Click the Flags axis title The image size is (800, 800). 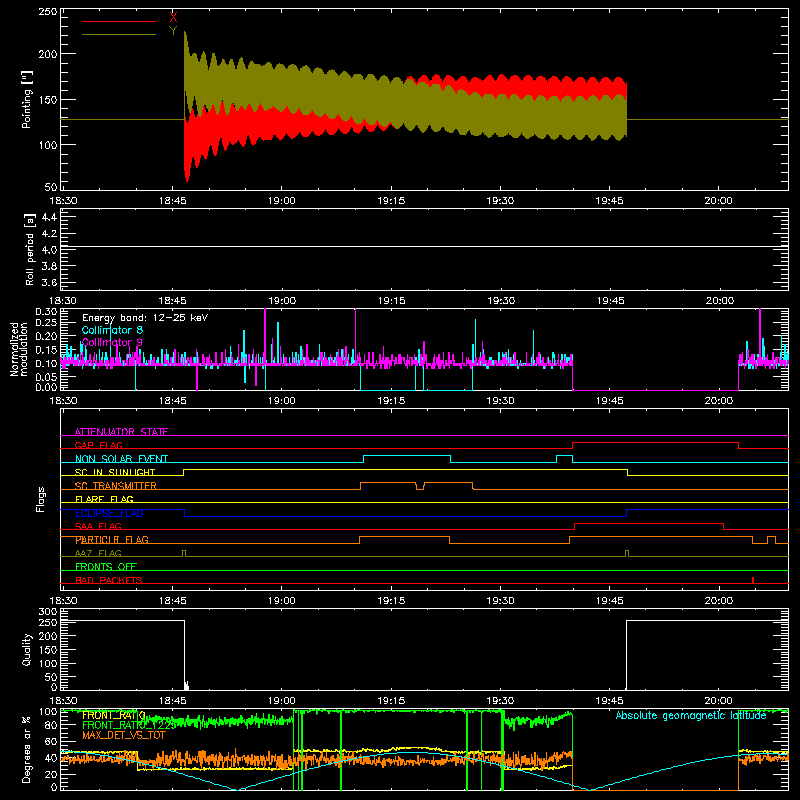[40, 499]
